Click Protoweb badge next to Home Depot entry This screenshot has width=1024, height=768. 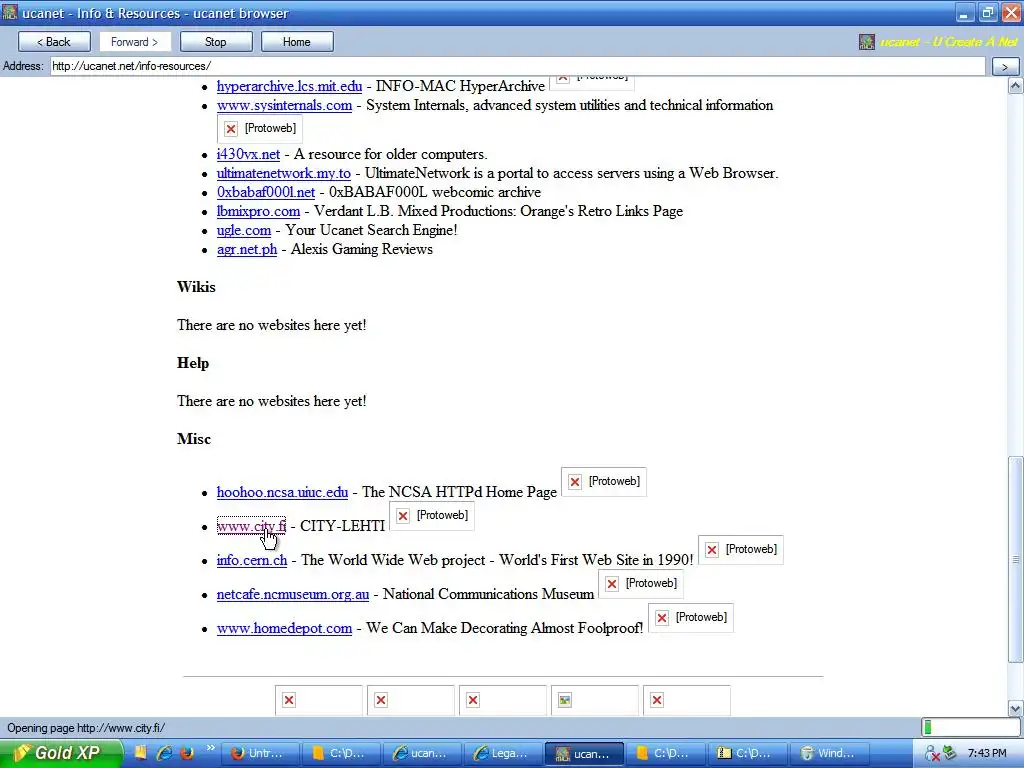[x=691, y=618]
